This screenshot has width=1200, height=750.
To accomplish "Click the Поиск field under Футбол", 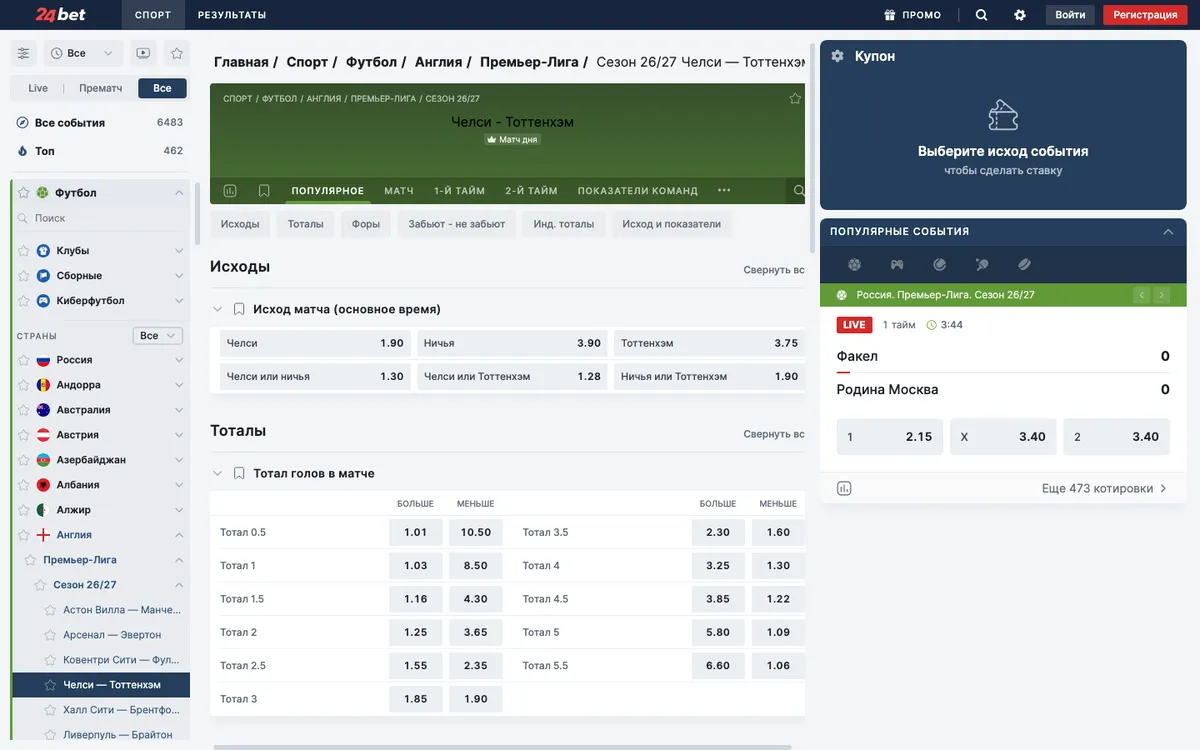I will click(x=100, y=218).
